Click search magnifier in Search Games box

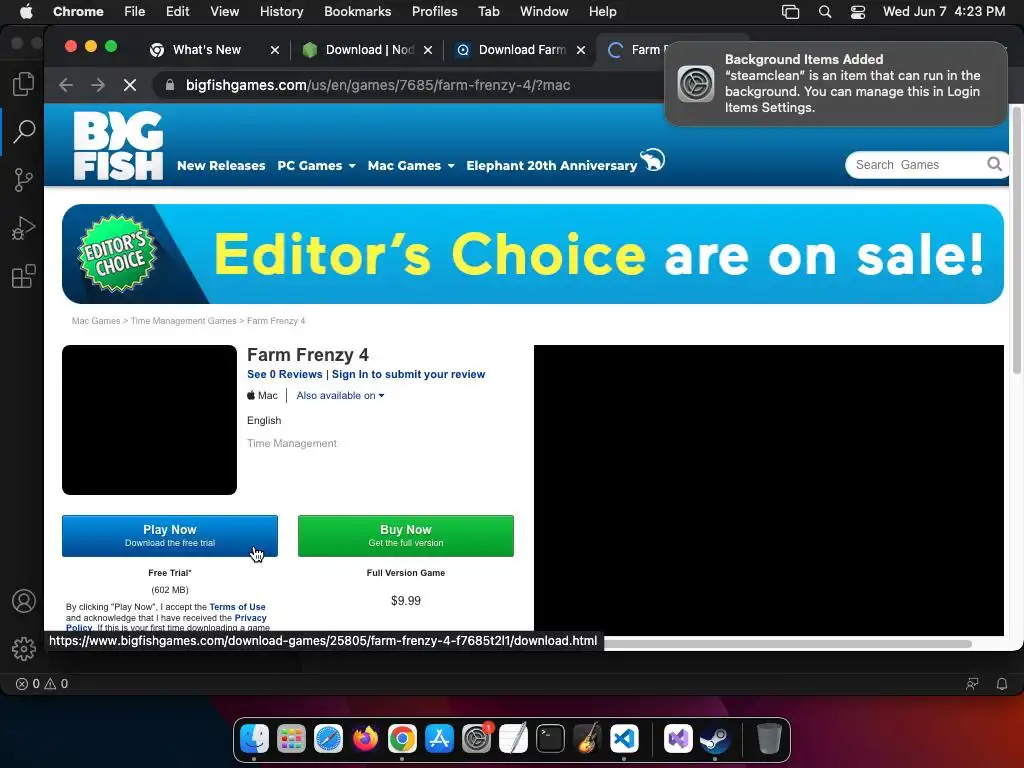[x=994, y=165]
